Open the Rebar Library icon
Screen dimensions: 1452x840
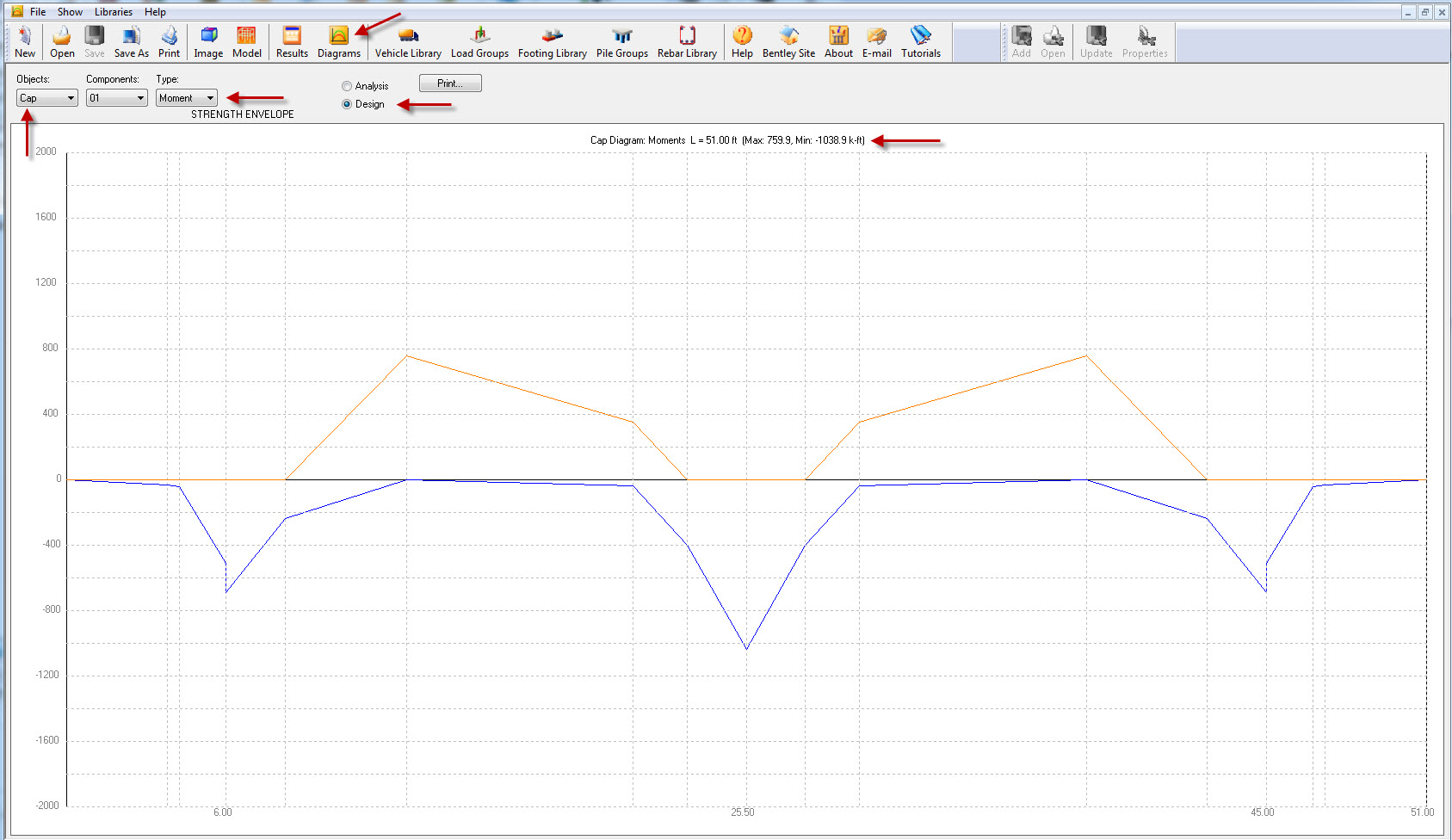pyautogui.click(x=687, y=41)
